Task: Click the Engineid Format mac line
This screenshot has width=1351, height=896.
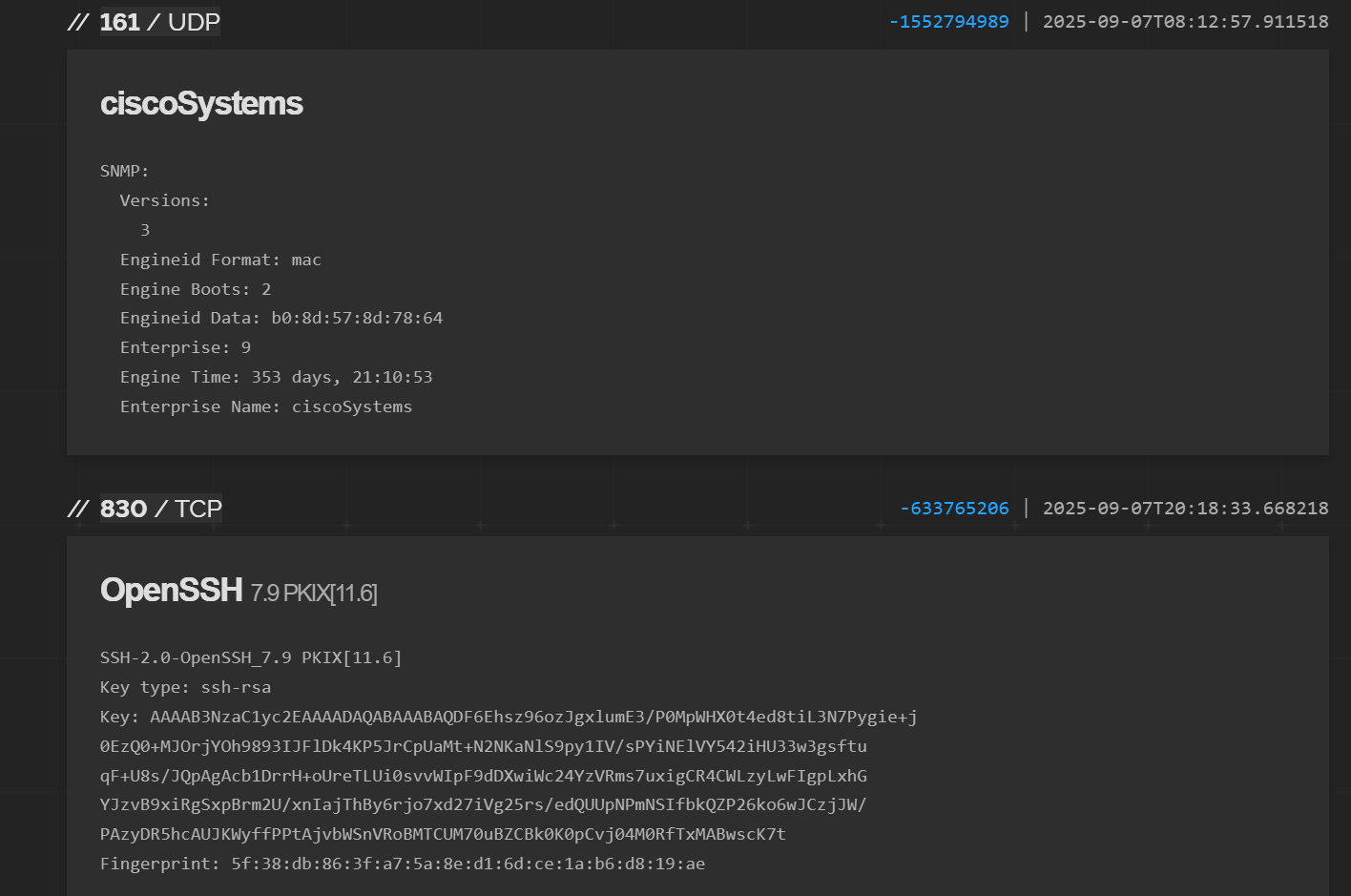Action: click(220, 260)
